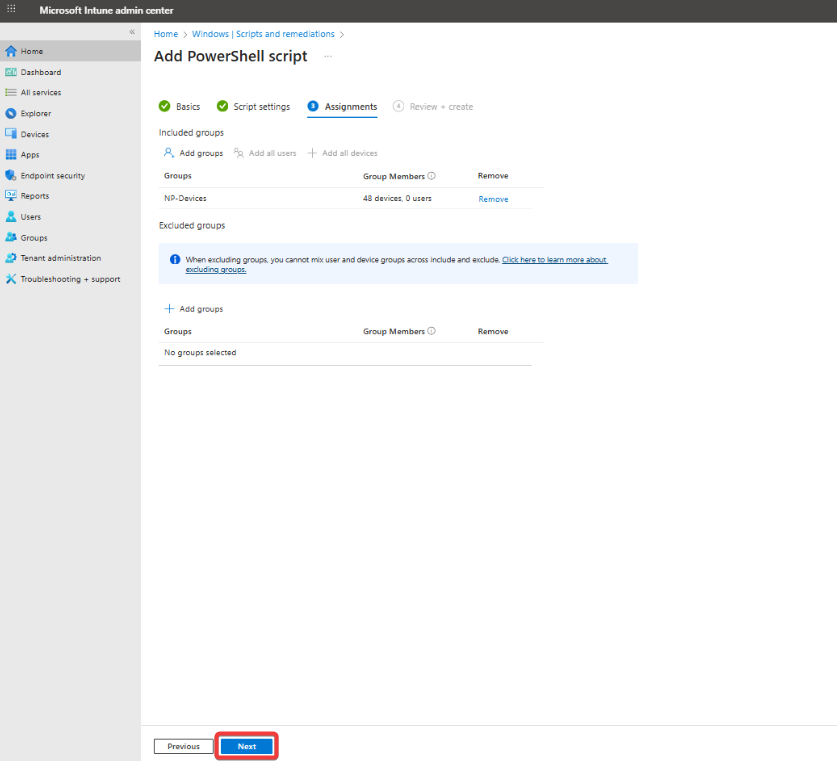The width and height of the screenshot is (837, 761).
Task: Select the Endpoint security shield icon
Action: click(11, 176)
